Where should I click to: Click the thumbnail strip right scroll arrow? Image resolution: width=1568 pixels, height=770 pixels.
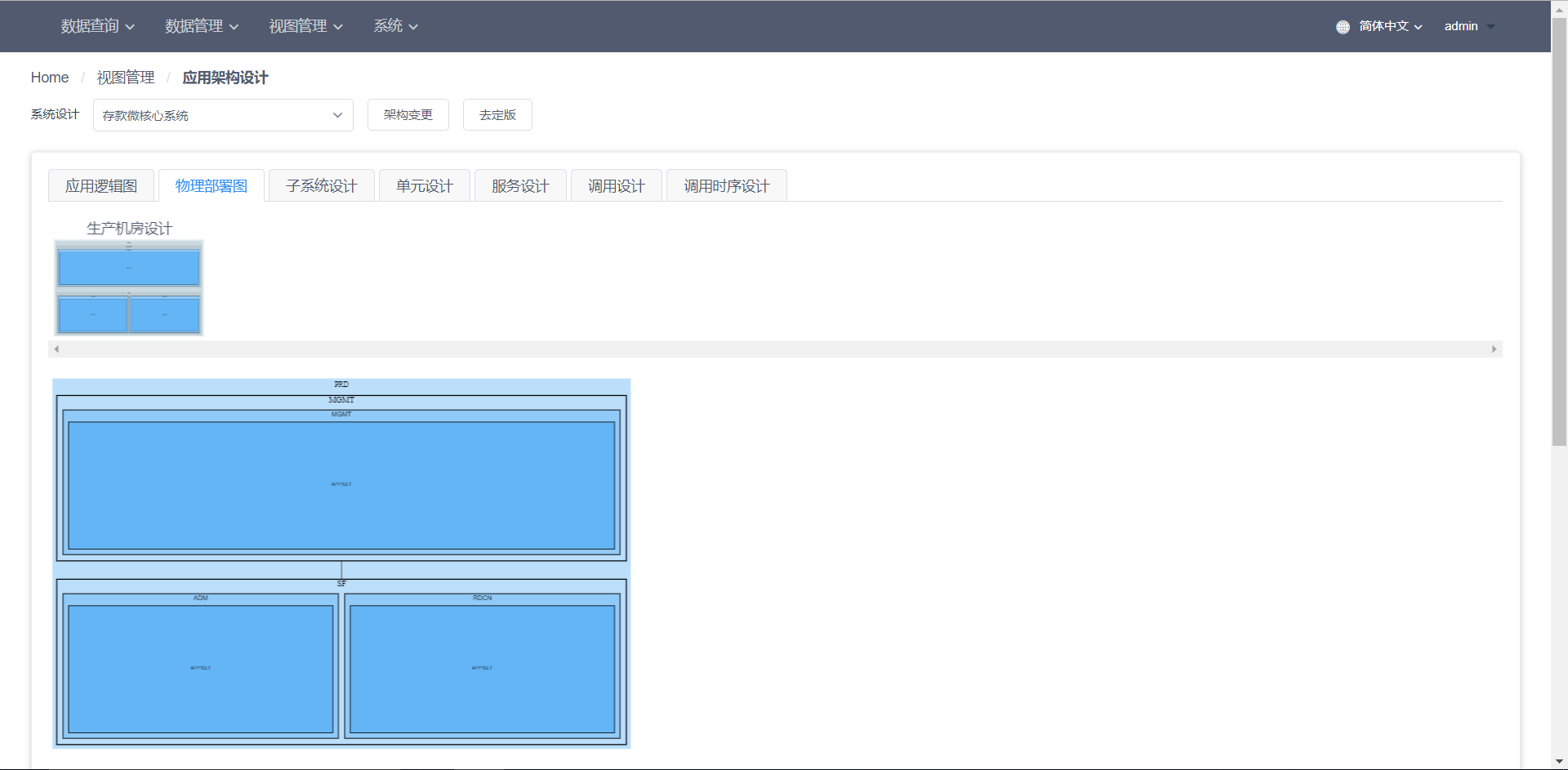(1494, 349)
